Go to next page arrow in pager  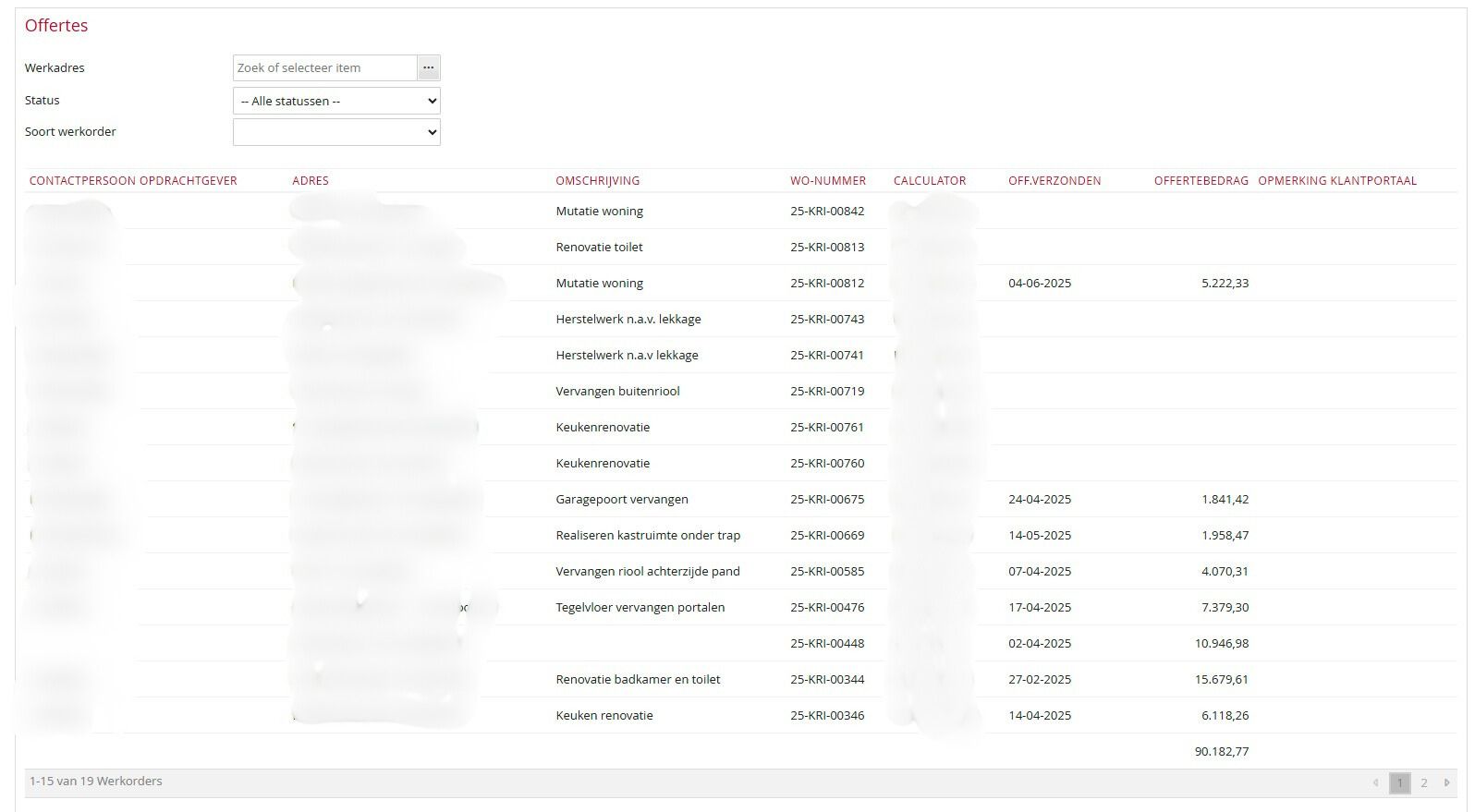[1446, 783]
